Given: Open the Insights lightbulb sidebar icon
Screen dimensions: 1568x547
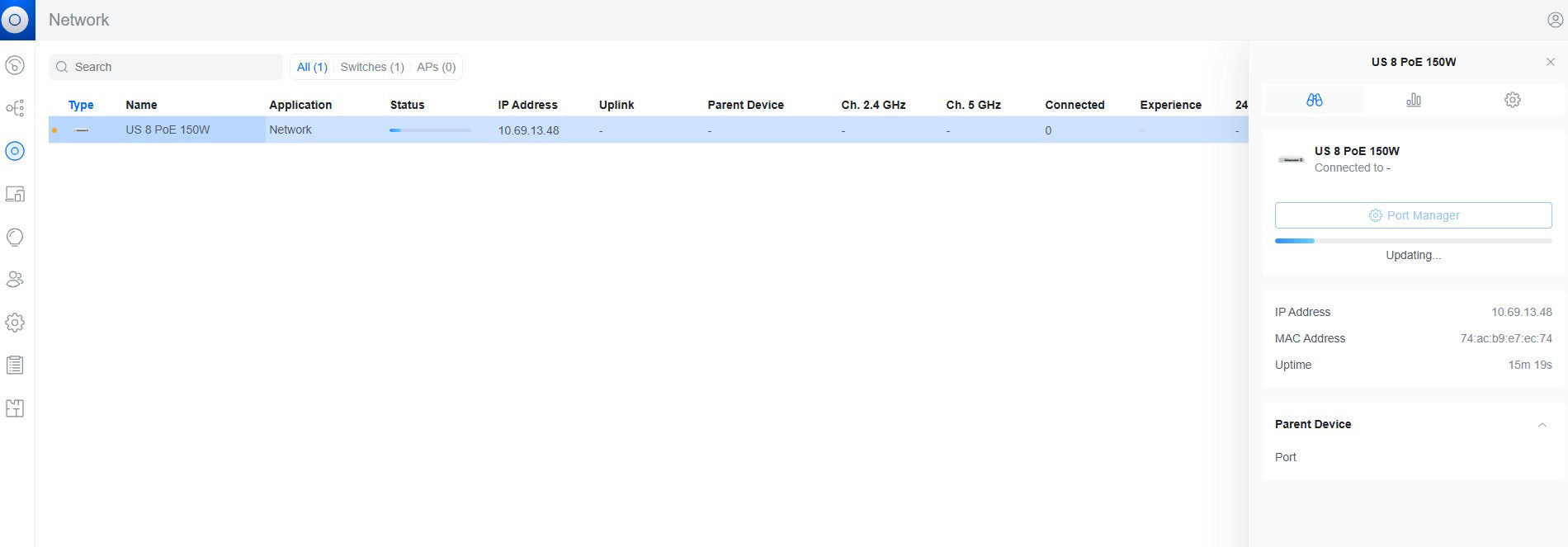Looking at the screenshot, I should [15, 238].
